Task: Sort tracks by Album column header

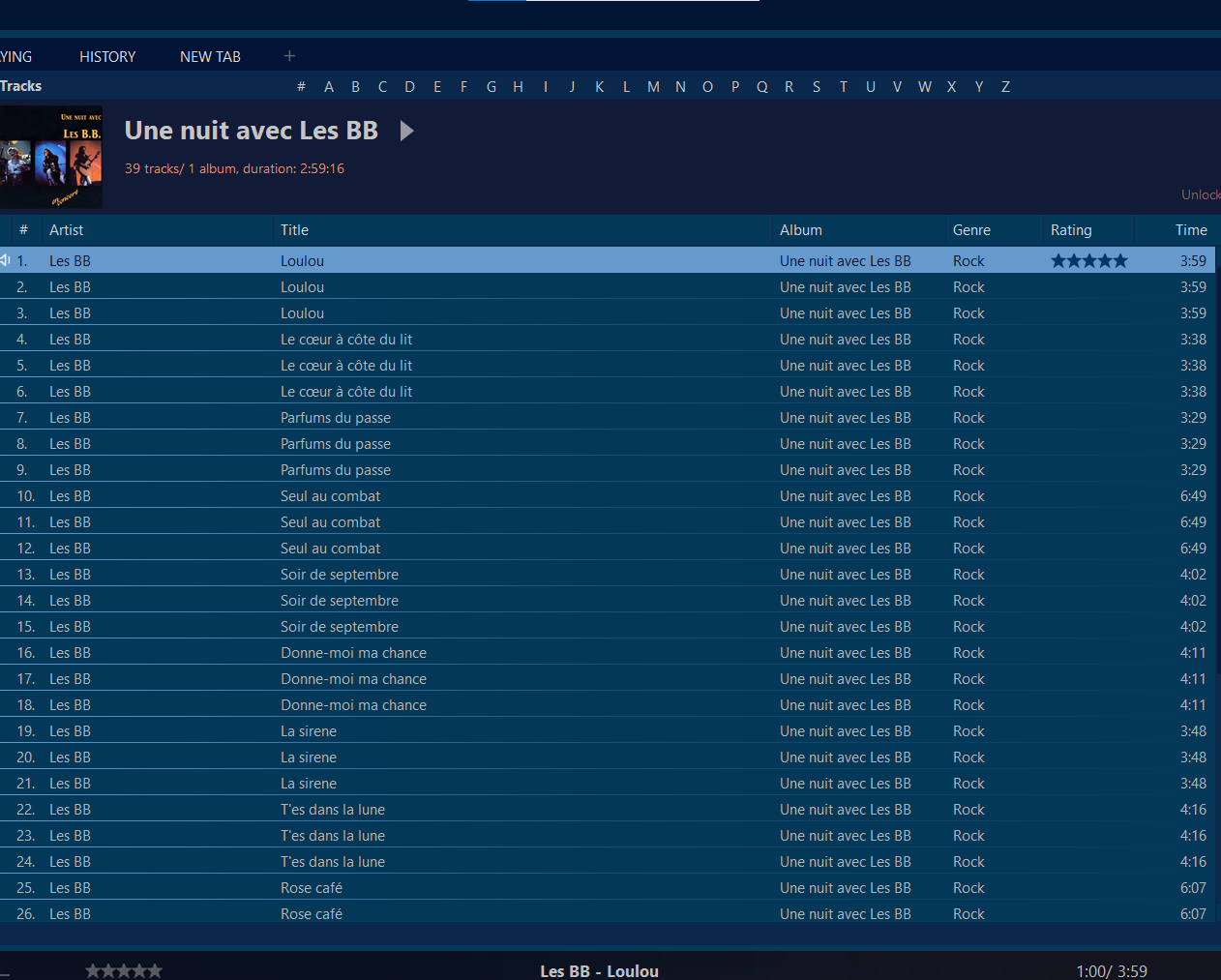Action: coord(801,230)
